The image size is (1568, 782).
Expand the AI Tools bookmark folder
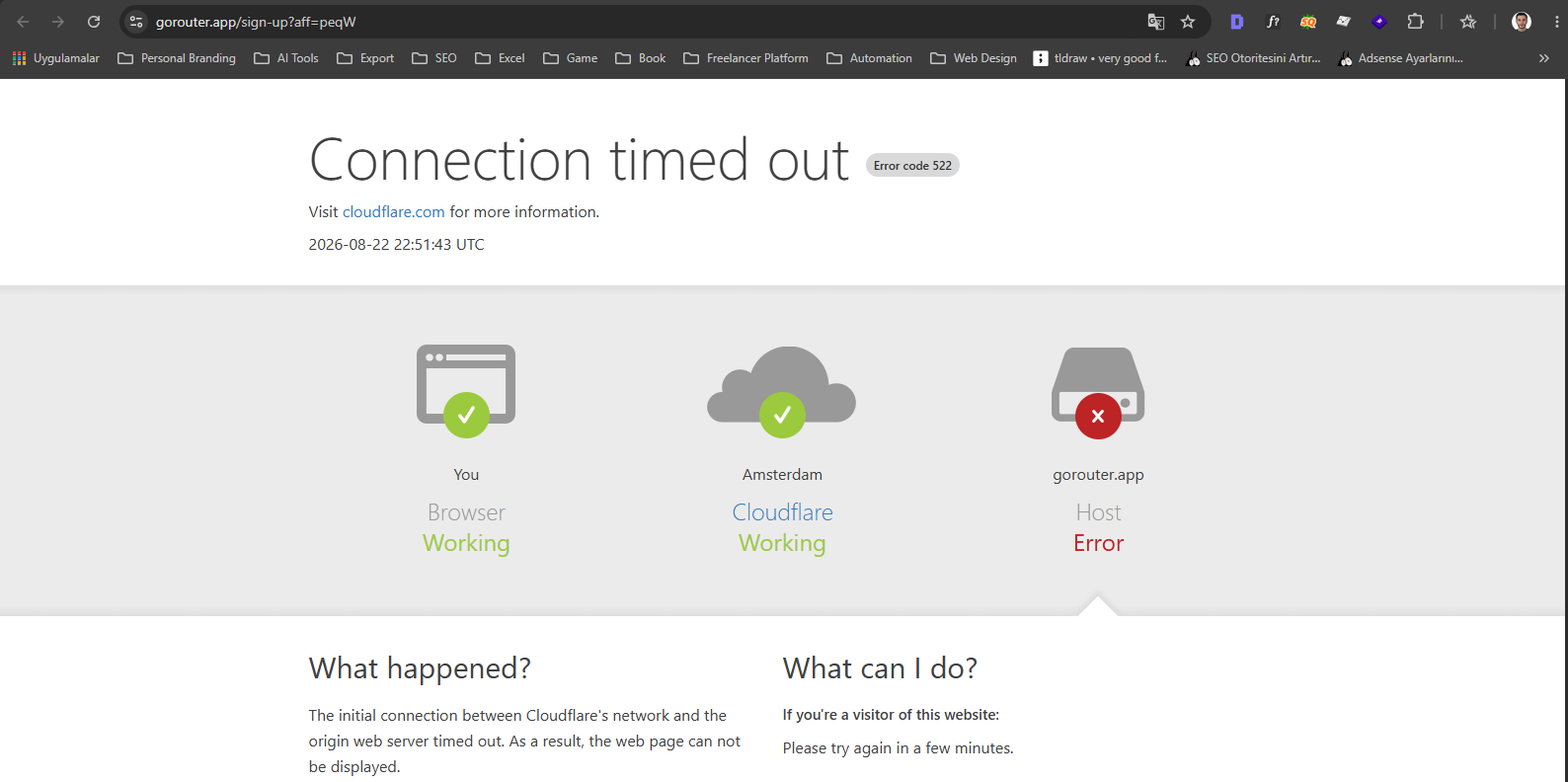[x=286, y=58]
